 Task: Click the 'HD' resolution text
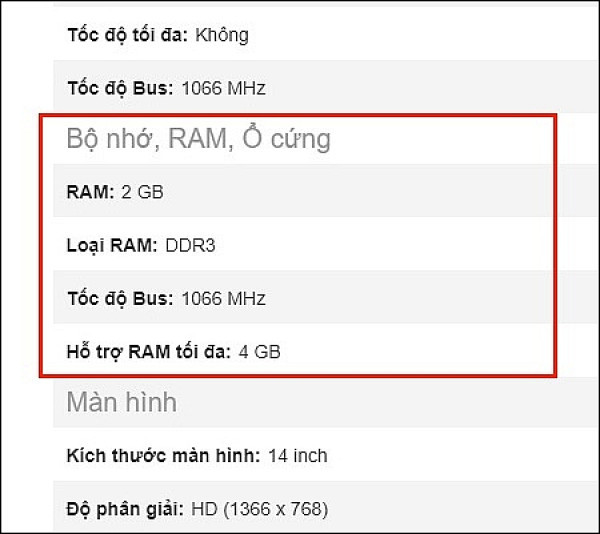pyautogui.click(x=202, y=510)
